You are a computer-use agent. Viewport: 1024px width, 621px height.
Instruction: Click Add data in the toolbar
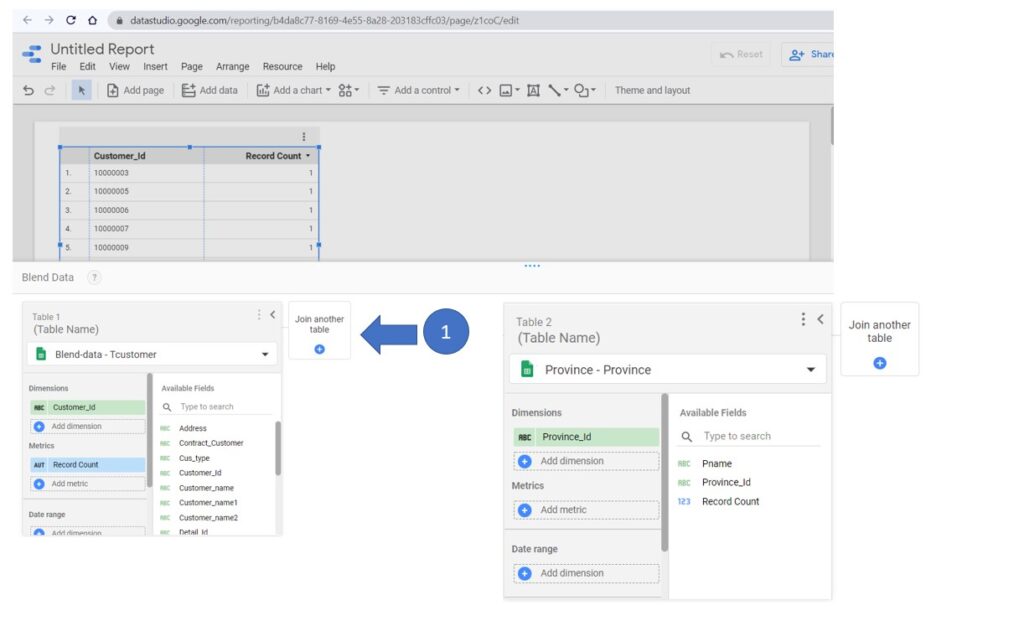click(210, 90)
